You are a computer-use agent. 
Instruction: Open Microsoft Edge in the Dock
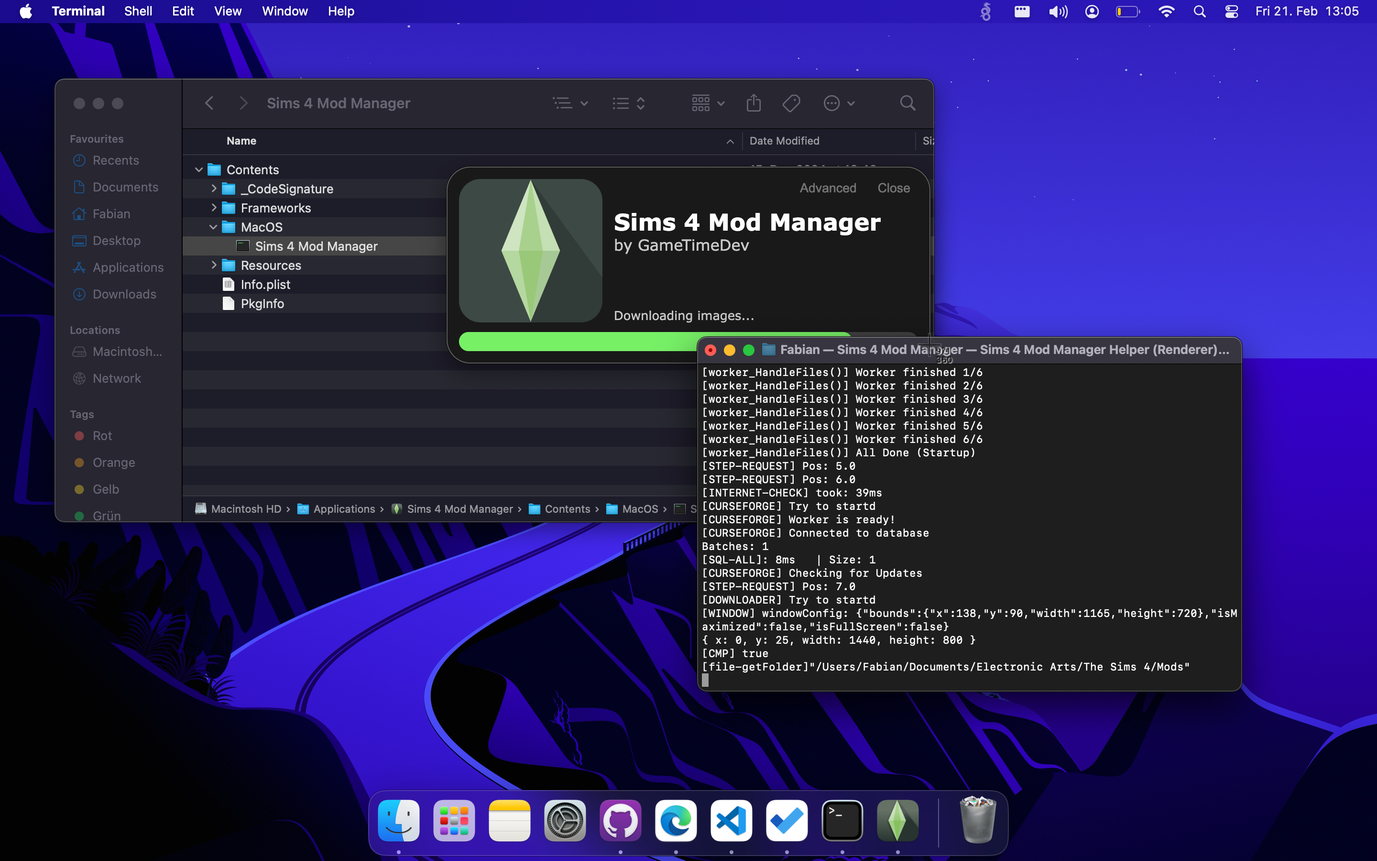click(x=676, y=821)
